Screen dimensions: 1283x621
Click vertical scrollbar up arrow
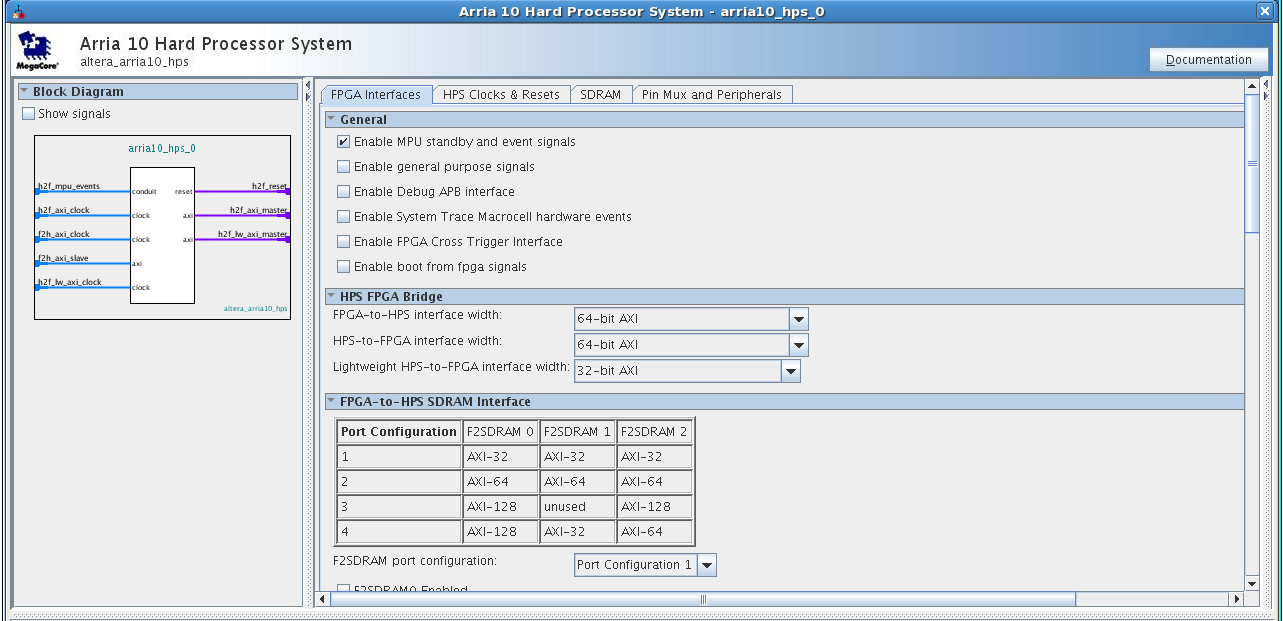point(1251,89)
